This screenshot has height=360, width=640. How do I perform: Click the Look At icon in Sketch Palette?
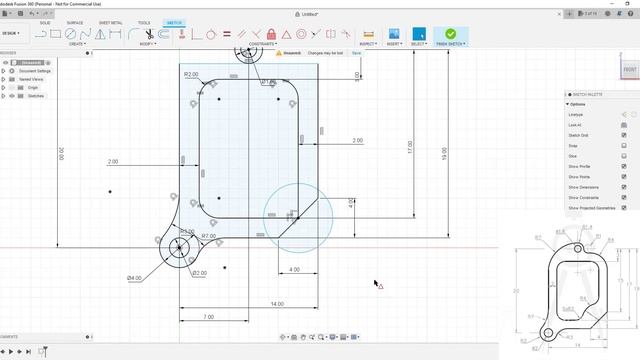coord(624,125)
